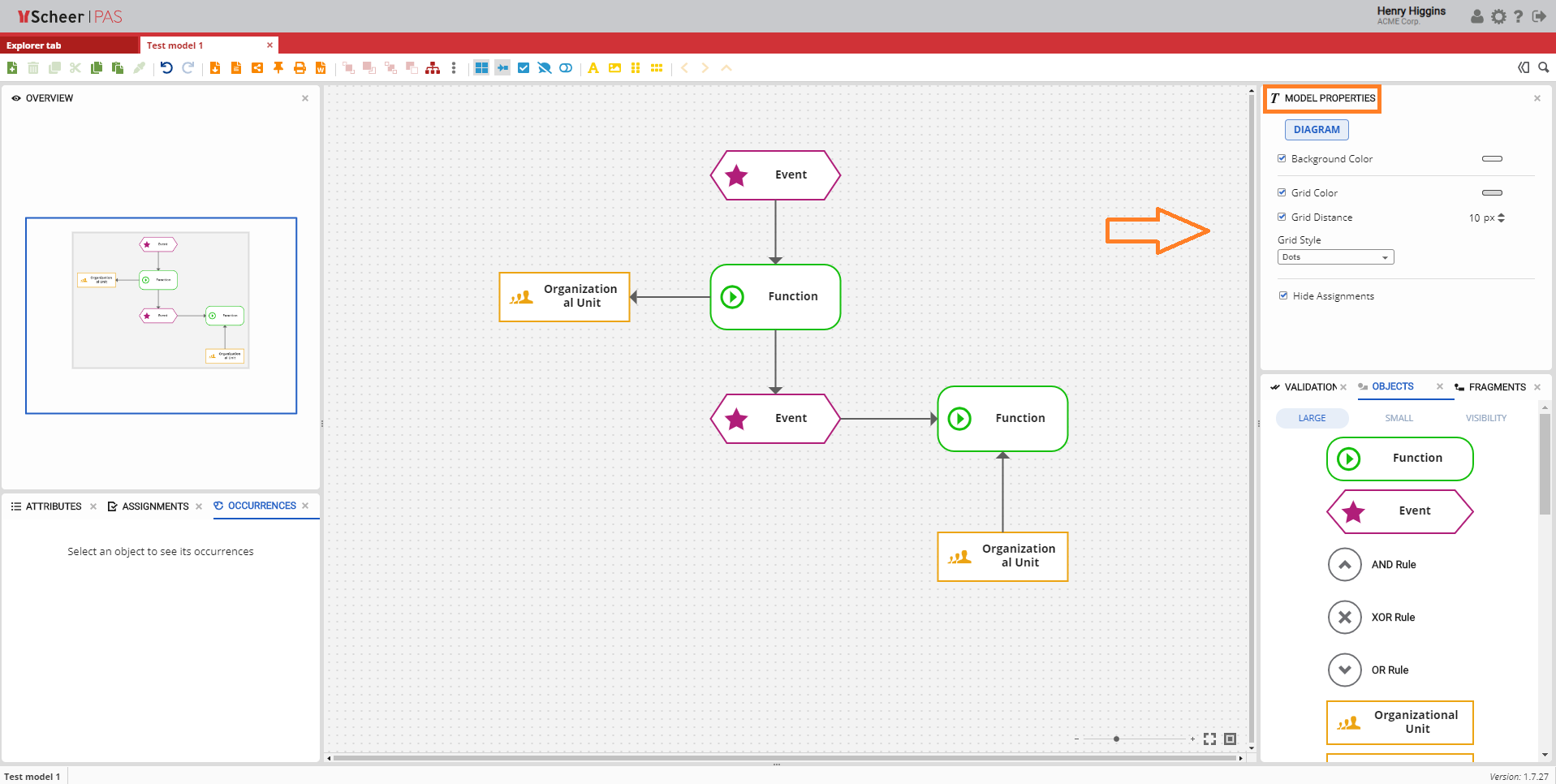
Task: Click the print icon in the toolbar
Action: coord(300,68)
